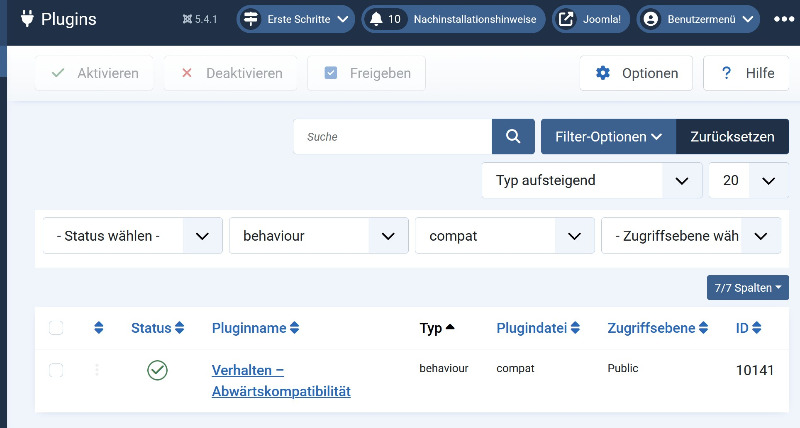This screenshot has width=800, height=428.
Task: Open the Erste Schritte menu
Action: pyautogui.click(x=297, y=19)
